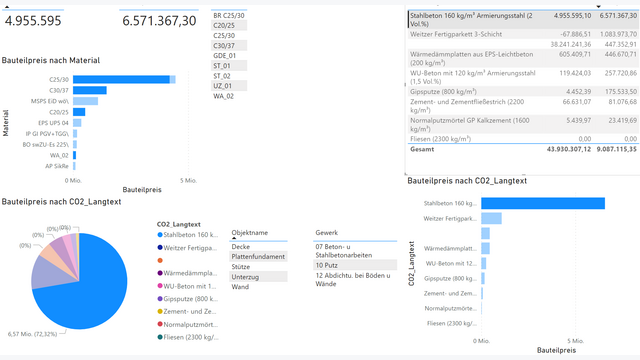Select WA_02 in the slicer list
This screenshot has height=360, width=640.
(x=229, y=96)
